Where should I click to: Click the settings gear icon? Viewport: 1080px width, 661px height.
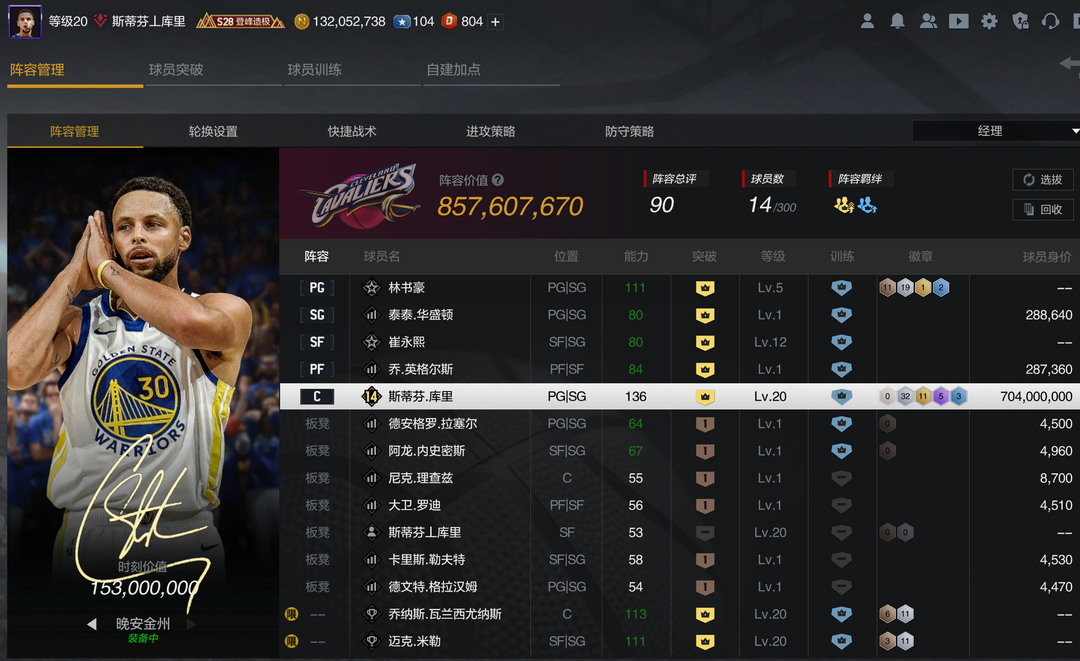[989, 21]
